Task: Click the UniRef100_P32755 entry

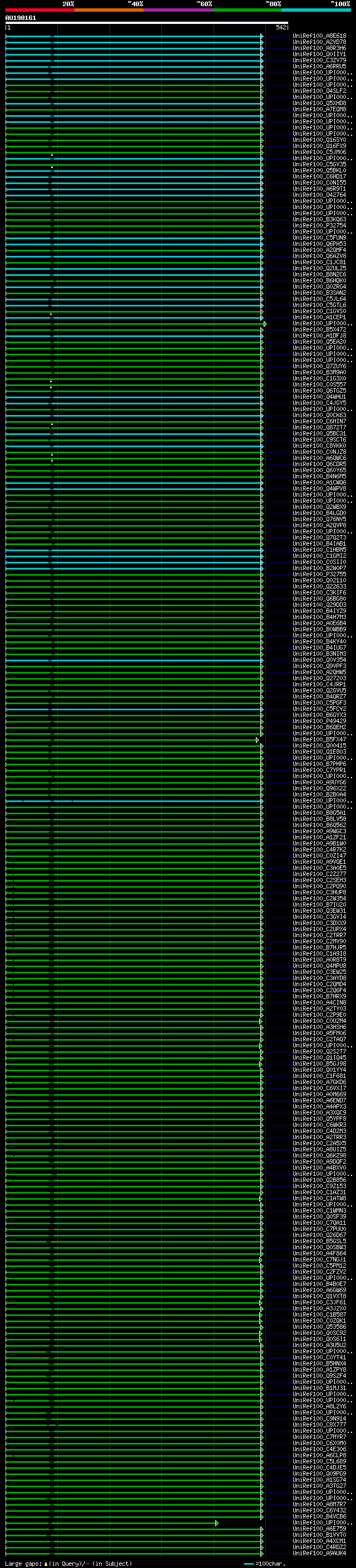Action: coord(319,574)
